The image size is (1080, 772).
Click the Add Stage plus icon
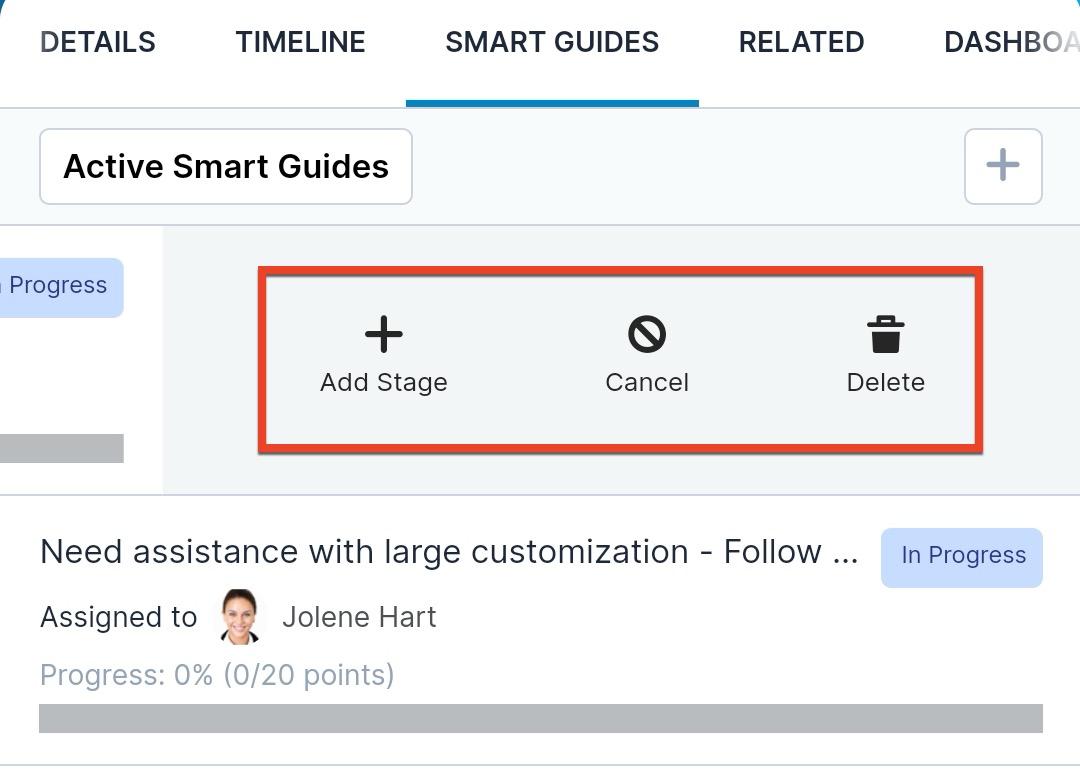pos(383,334)
